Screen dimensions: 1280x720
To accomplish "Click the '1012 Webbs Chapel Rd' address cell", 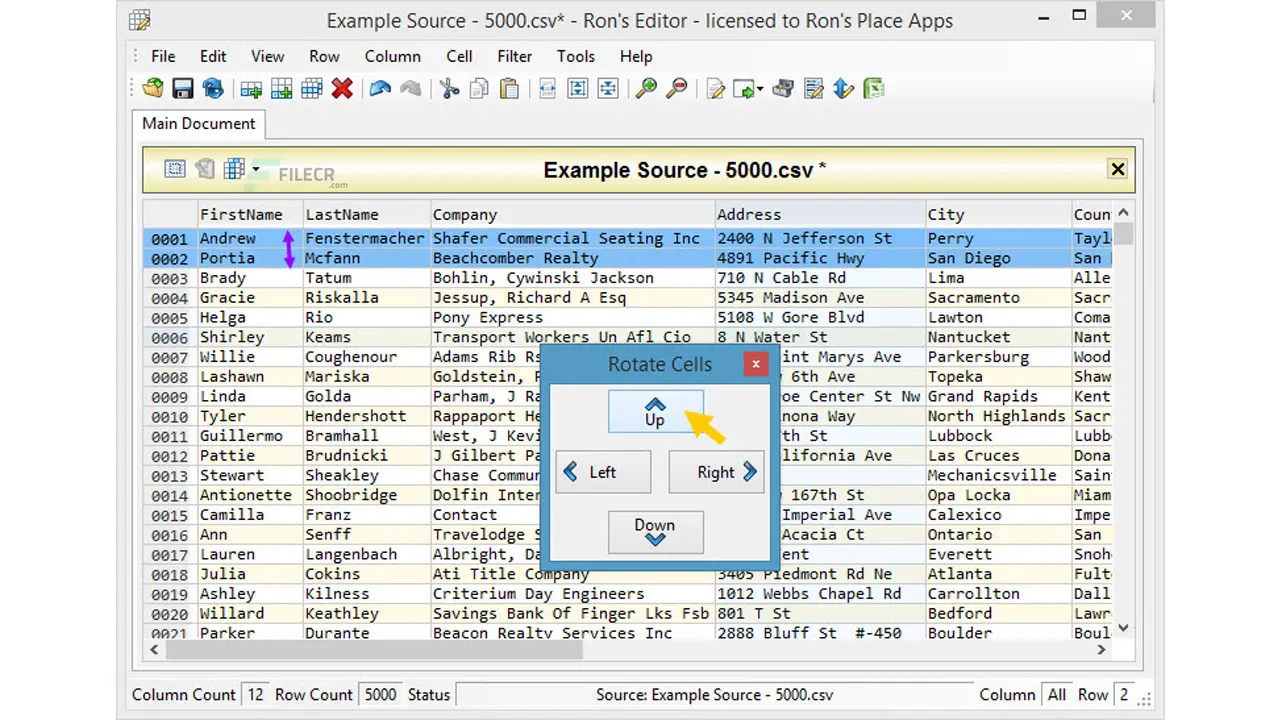I will 820,593.
